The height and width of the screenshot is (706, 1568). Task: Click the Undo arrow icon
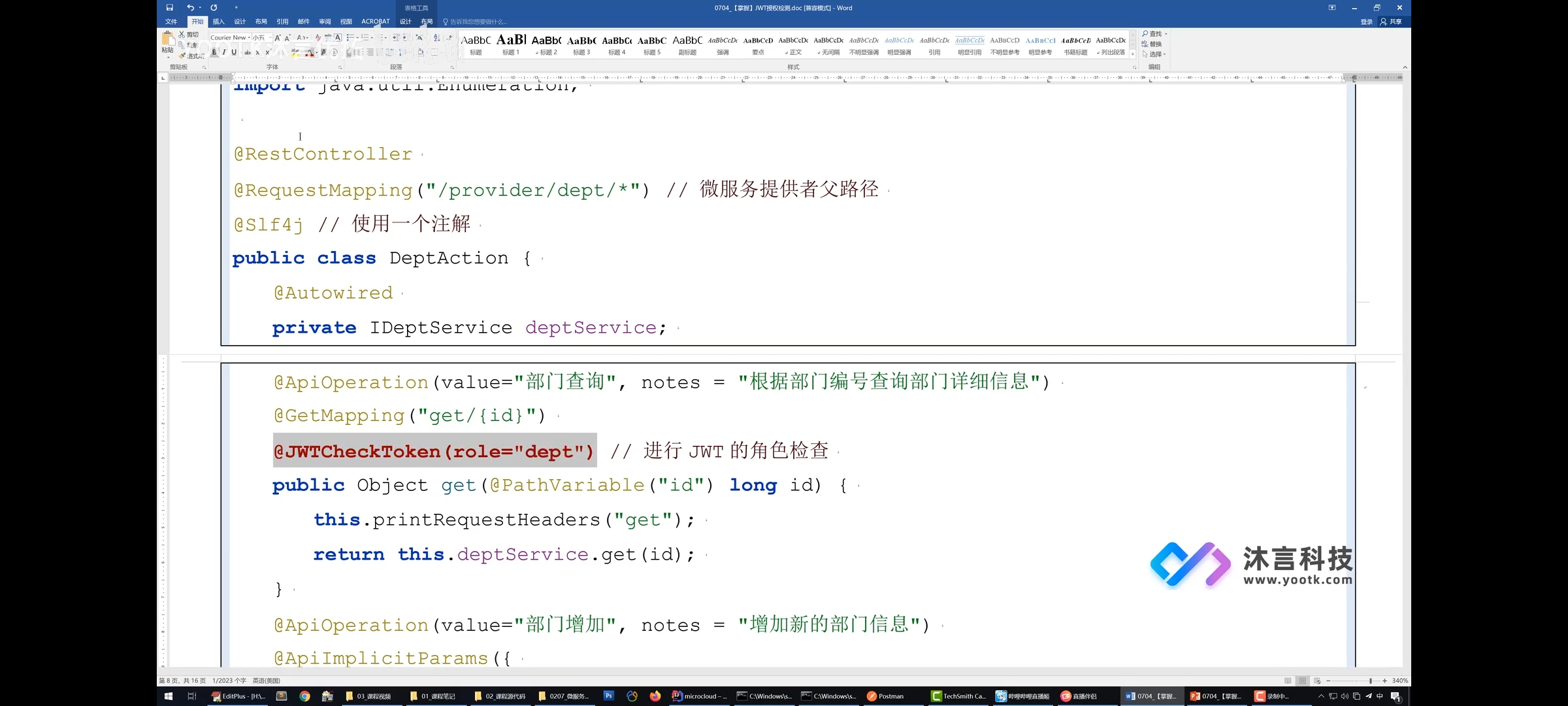click(x=190, y=8)
